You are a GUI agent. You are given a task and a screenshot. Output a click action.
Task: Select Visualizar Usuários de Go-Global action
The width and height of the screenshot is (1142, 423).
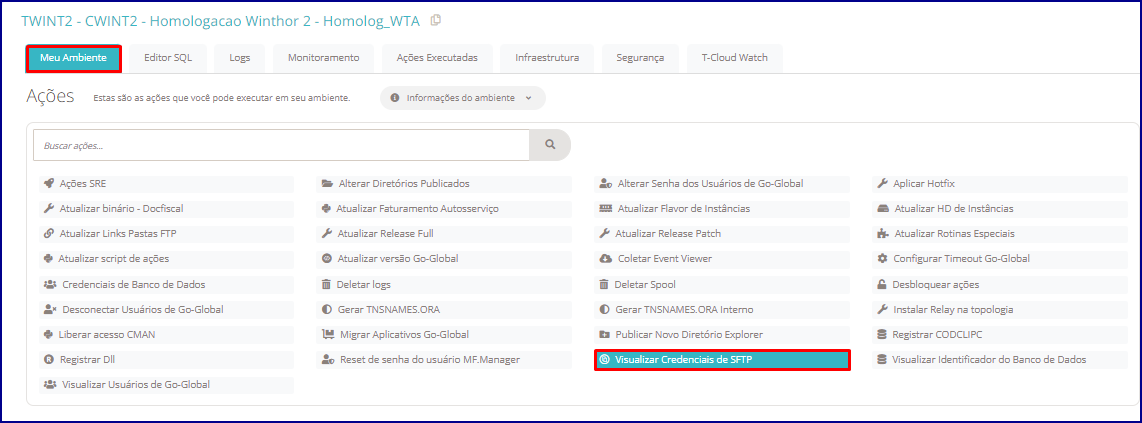[x=167, y=384]
